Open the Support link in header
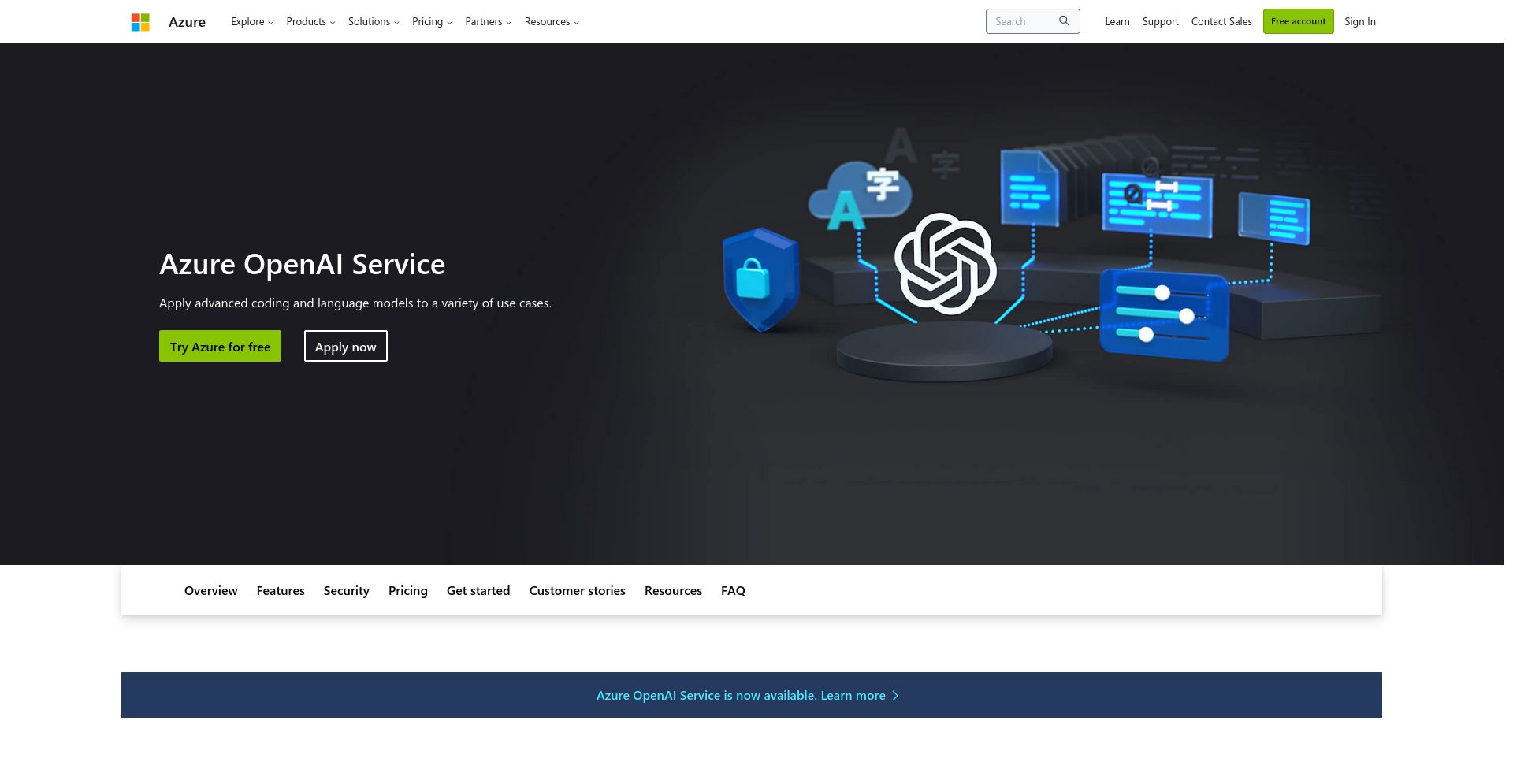 pos(1161,22)
